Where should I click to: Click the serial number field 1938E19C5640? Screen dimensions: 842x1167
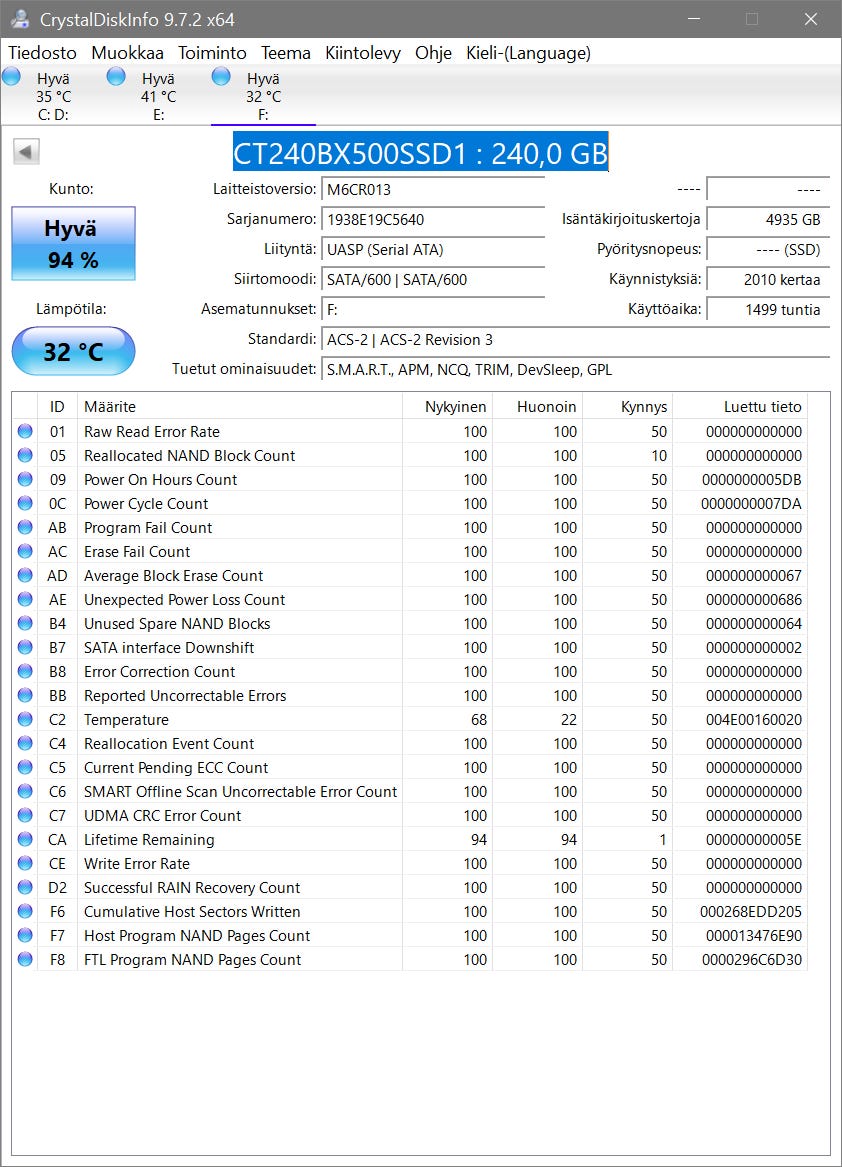(433, 220)
